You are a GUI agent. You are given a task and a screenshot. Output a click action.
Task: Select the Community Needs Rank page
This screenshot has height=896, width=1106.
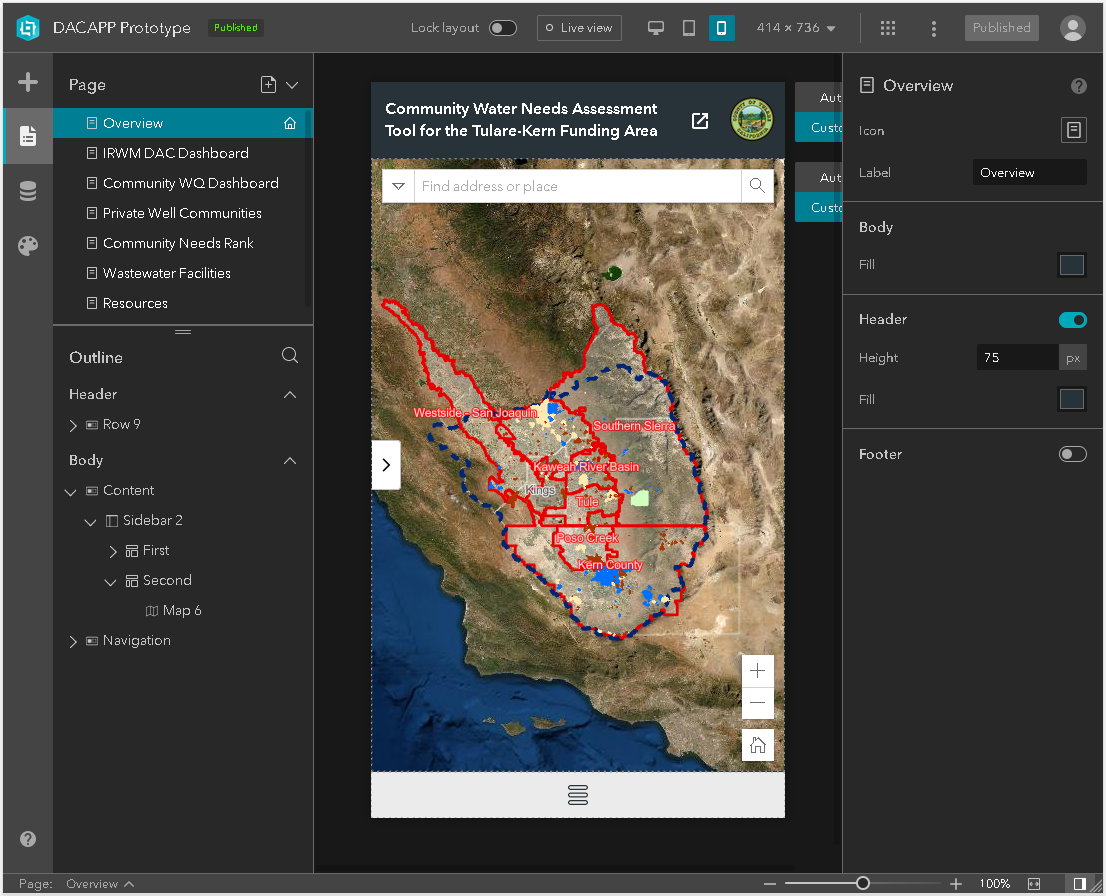tap(179, 243)
